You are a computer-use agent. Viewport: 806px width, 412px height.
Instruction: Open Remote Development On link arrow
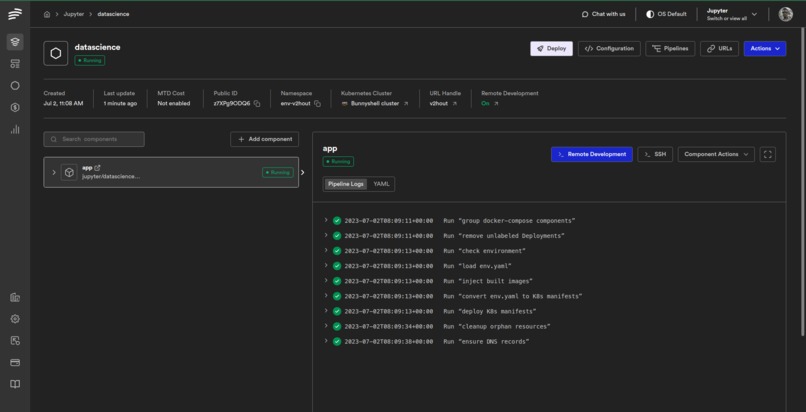496,104
